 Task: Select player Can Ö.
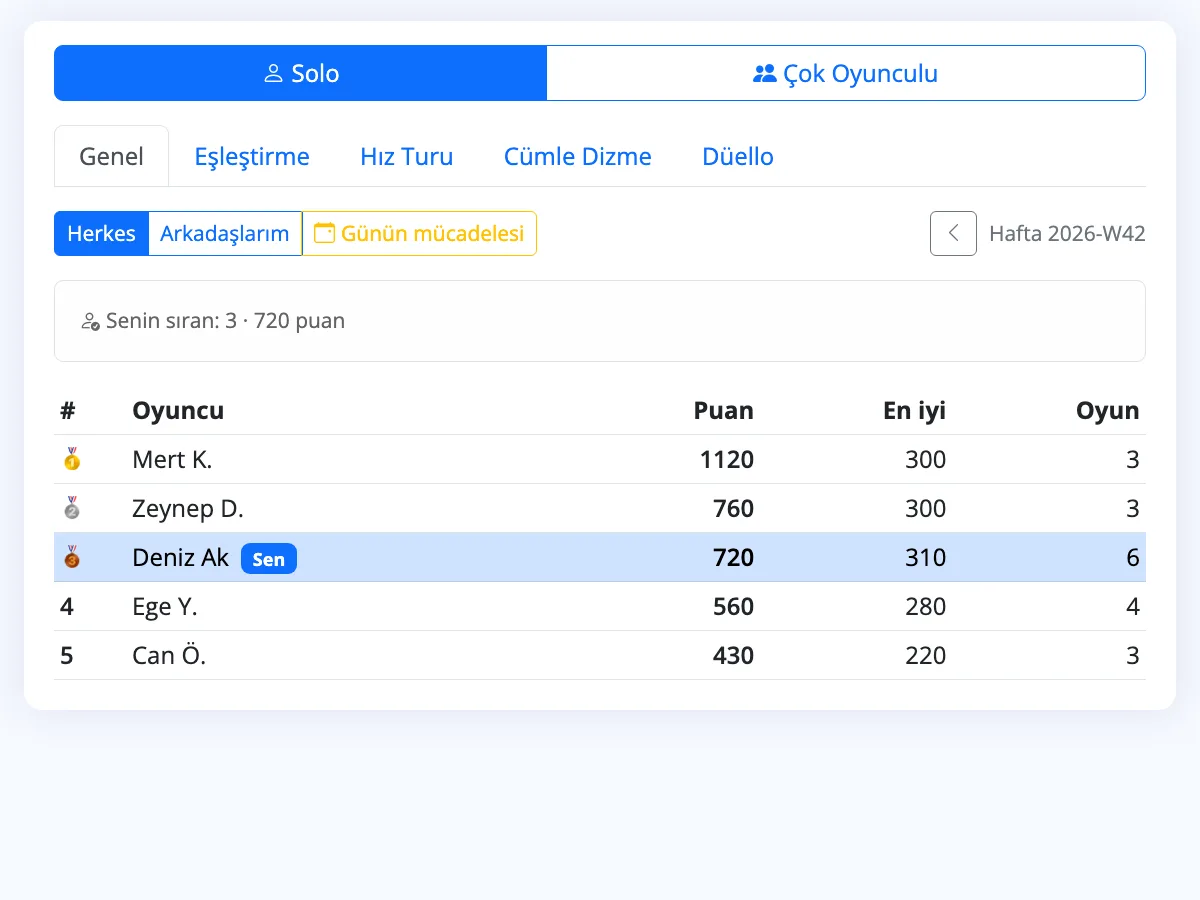pos(169,655)
